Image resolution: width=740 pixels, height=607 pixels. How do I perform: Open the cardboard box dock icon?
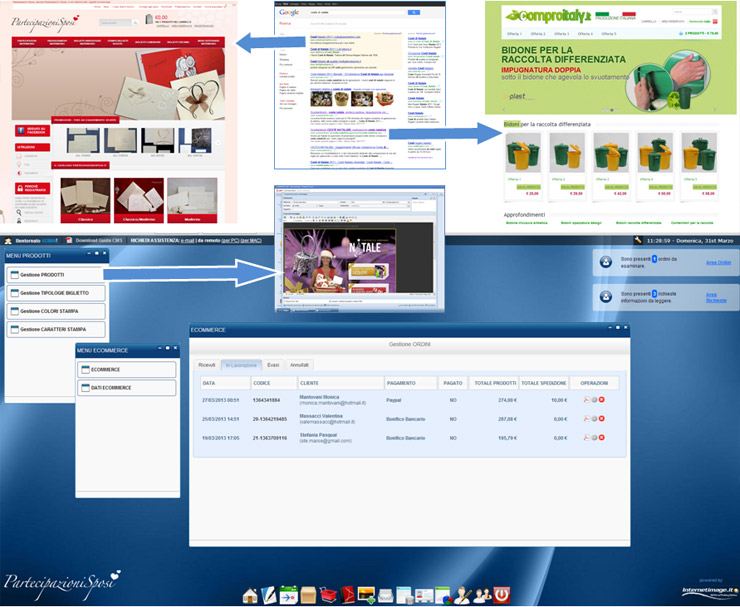tap(308, 595)
